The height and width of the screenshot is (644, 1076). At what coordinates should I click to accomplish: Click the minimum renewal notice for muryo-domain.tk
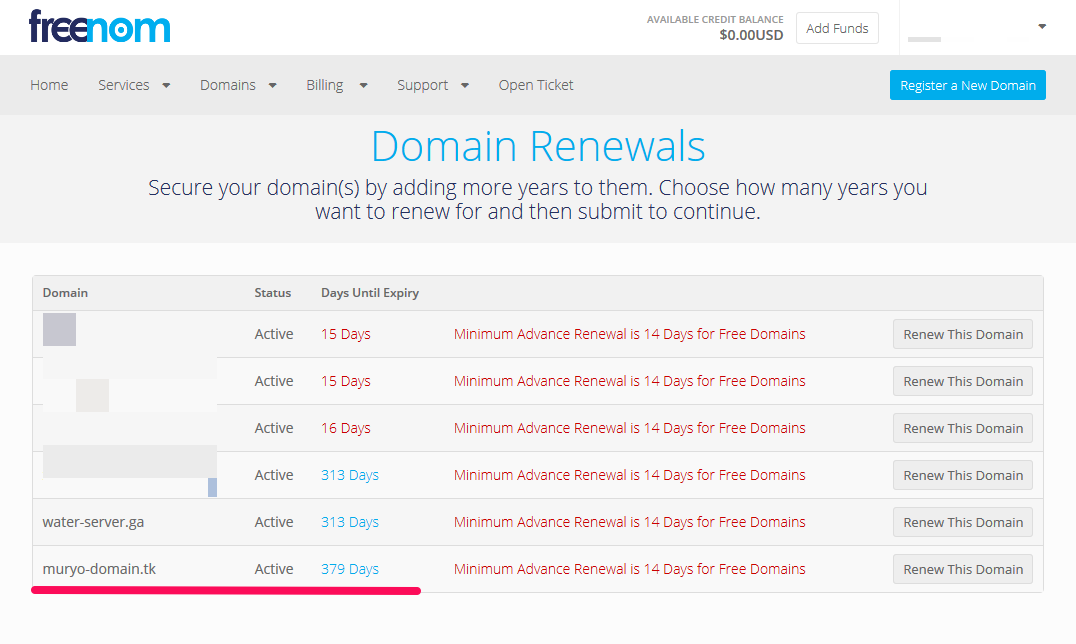point(629,569)
